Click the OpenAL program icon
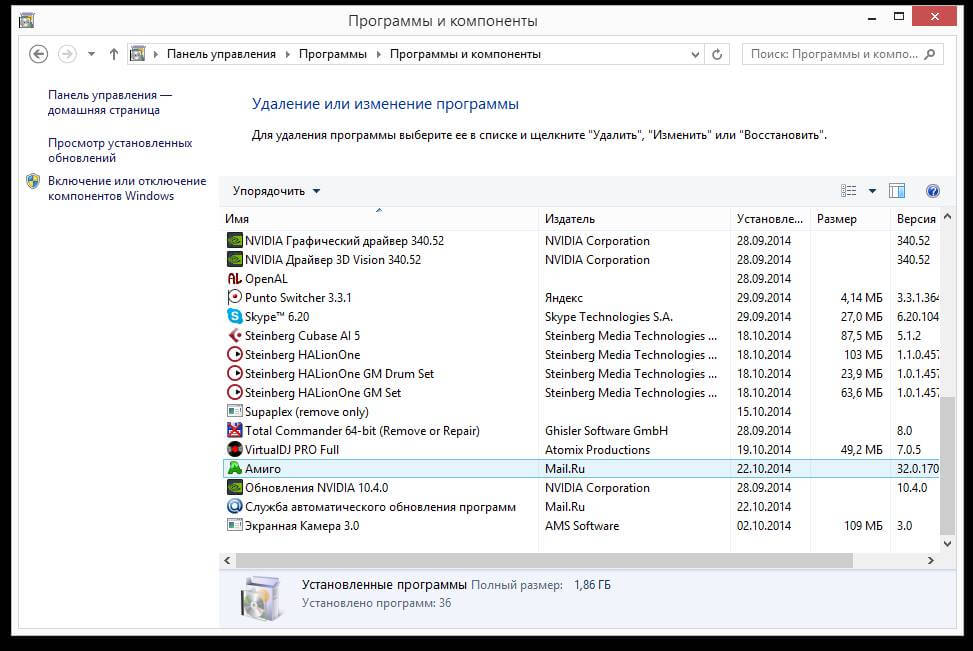This screenshot has height=651, width=973. 235,279
